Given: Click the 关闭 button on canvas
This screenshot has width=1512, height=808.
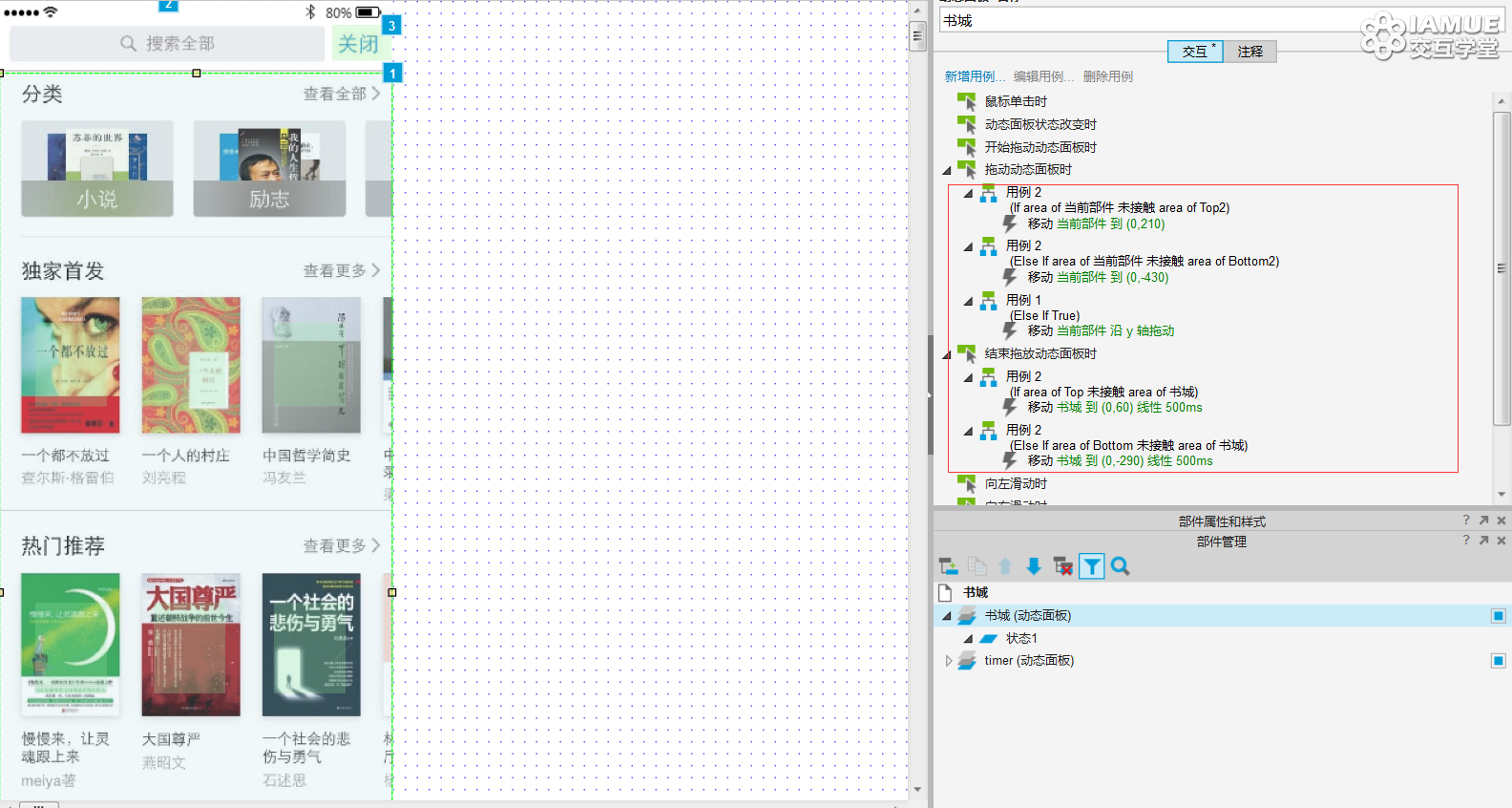Looking at the screenshot, I should [358, 44].
